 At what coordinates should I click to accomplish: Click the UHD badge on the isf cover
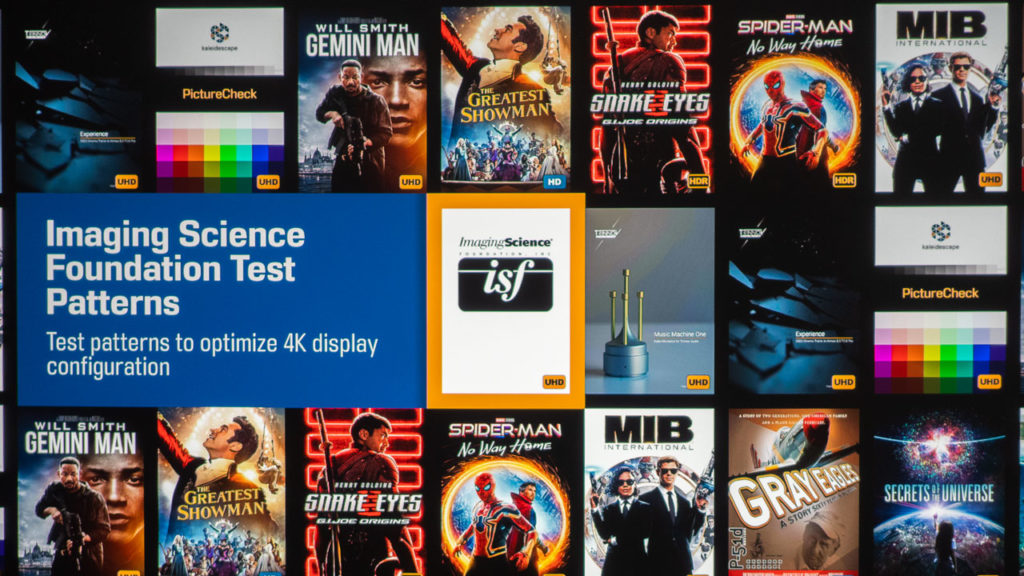coord(554,382)
